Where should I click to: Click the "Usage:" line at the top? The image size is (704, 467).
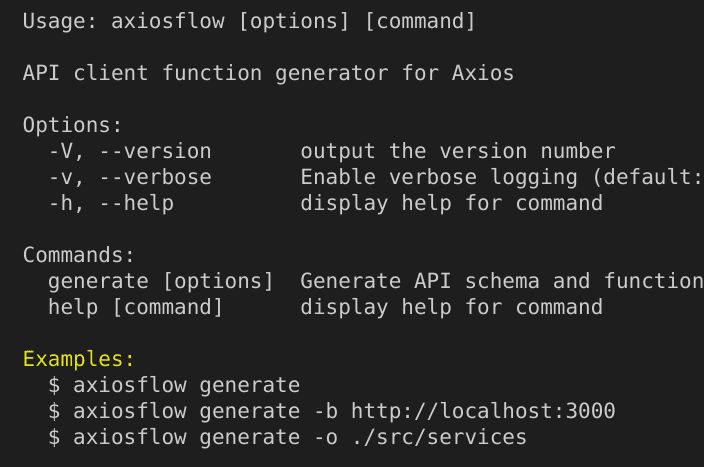click(x=249, y=21)
